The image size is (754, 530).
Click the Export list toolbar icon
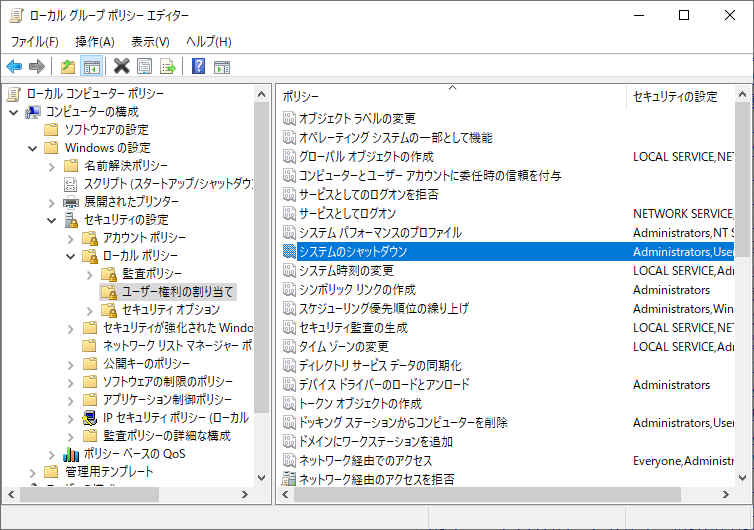pos(167,66)
